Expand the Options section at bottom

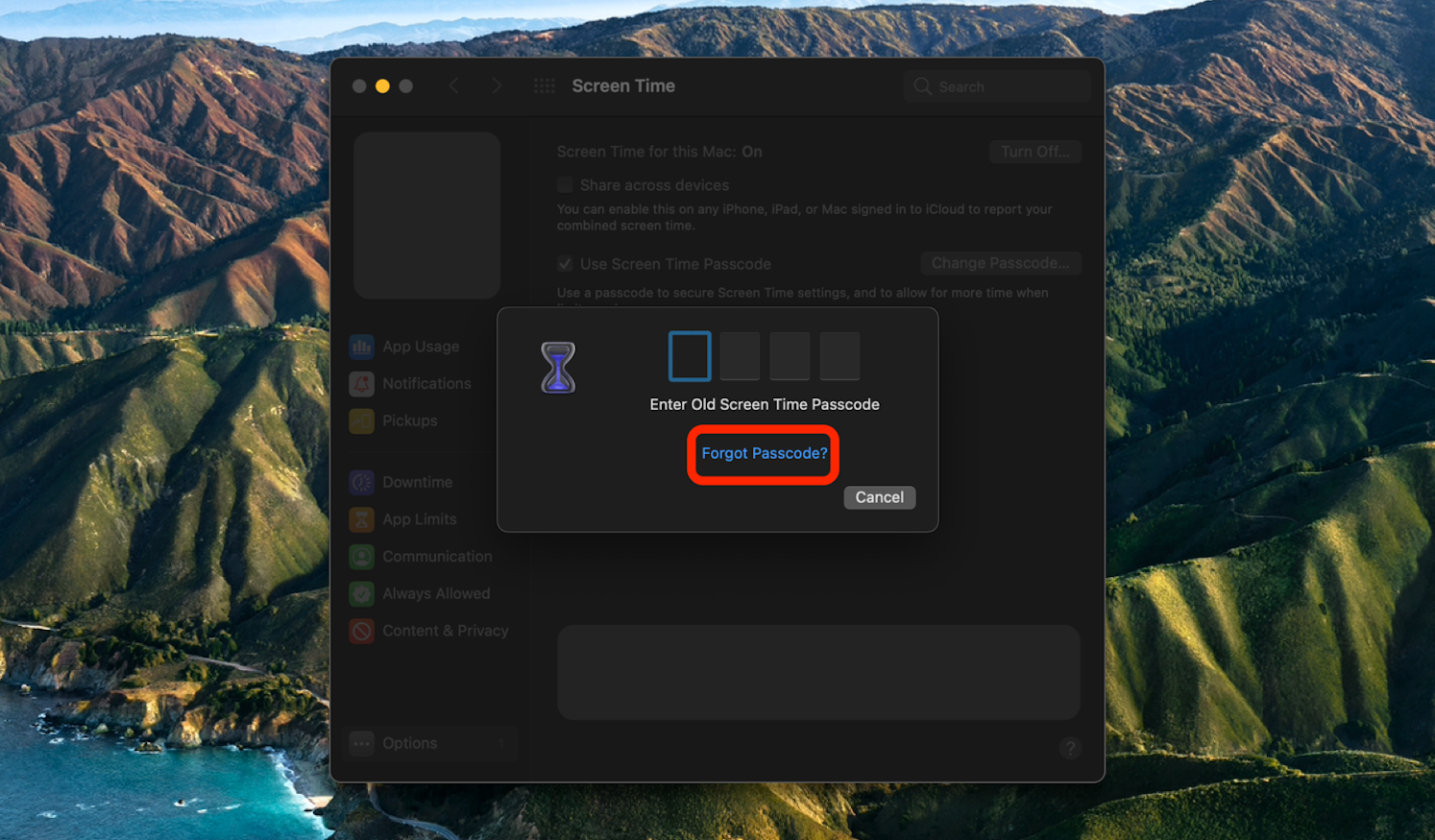[x=410, y=743]
